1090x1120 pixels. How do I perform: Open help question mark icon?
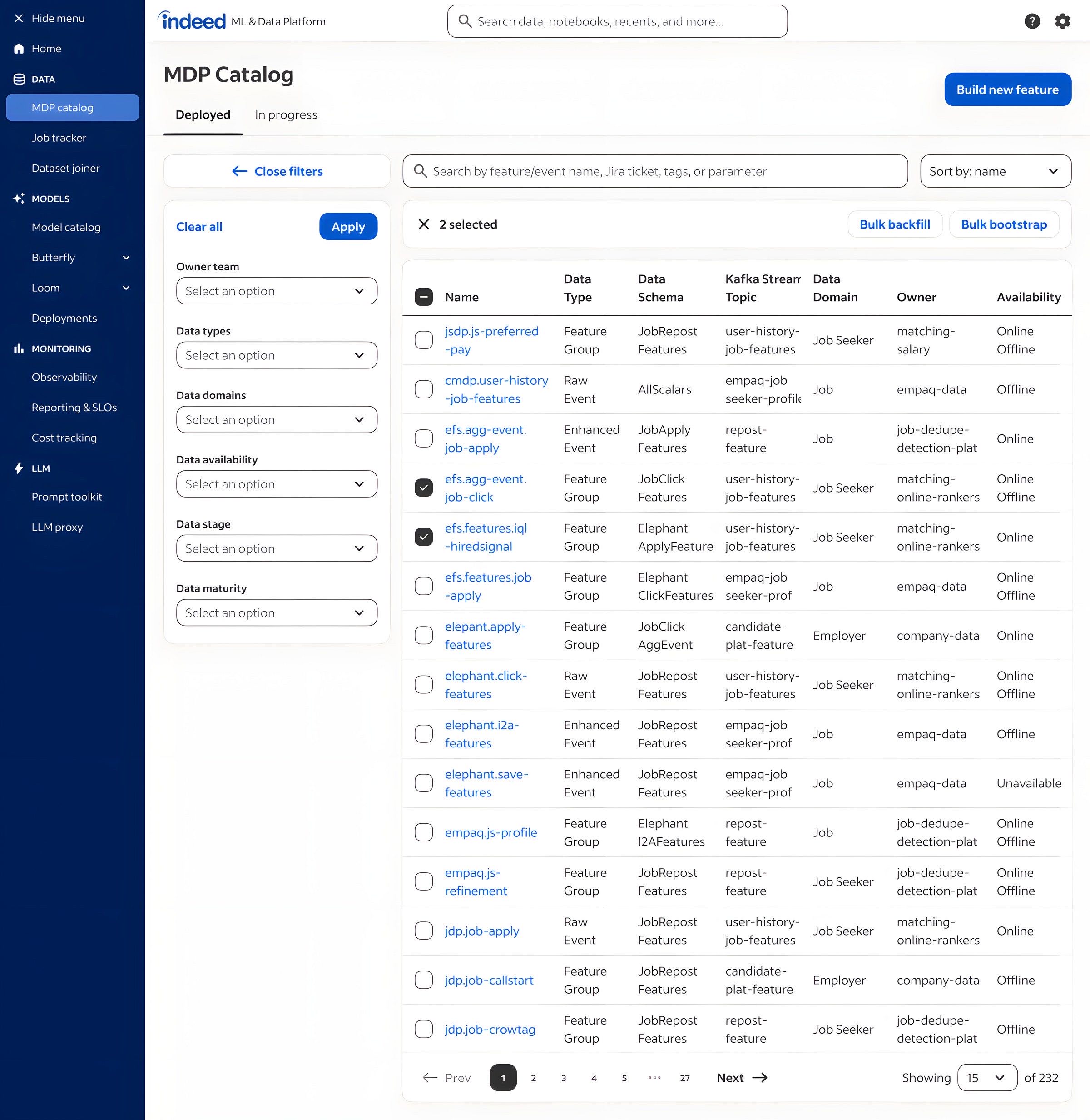(1031, 21)
